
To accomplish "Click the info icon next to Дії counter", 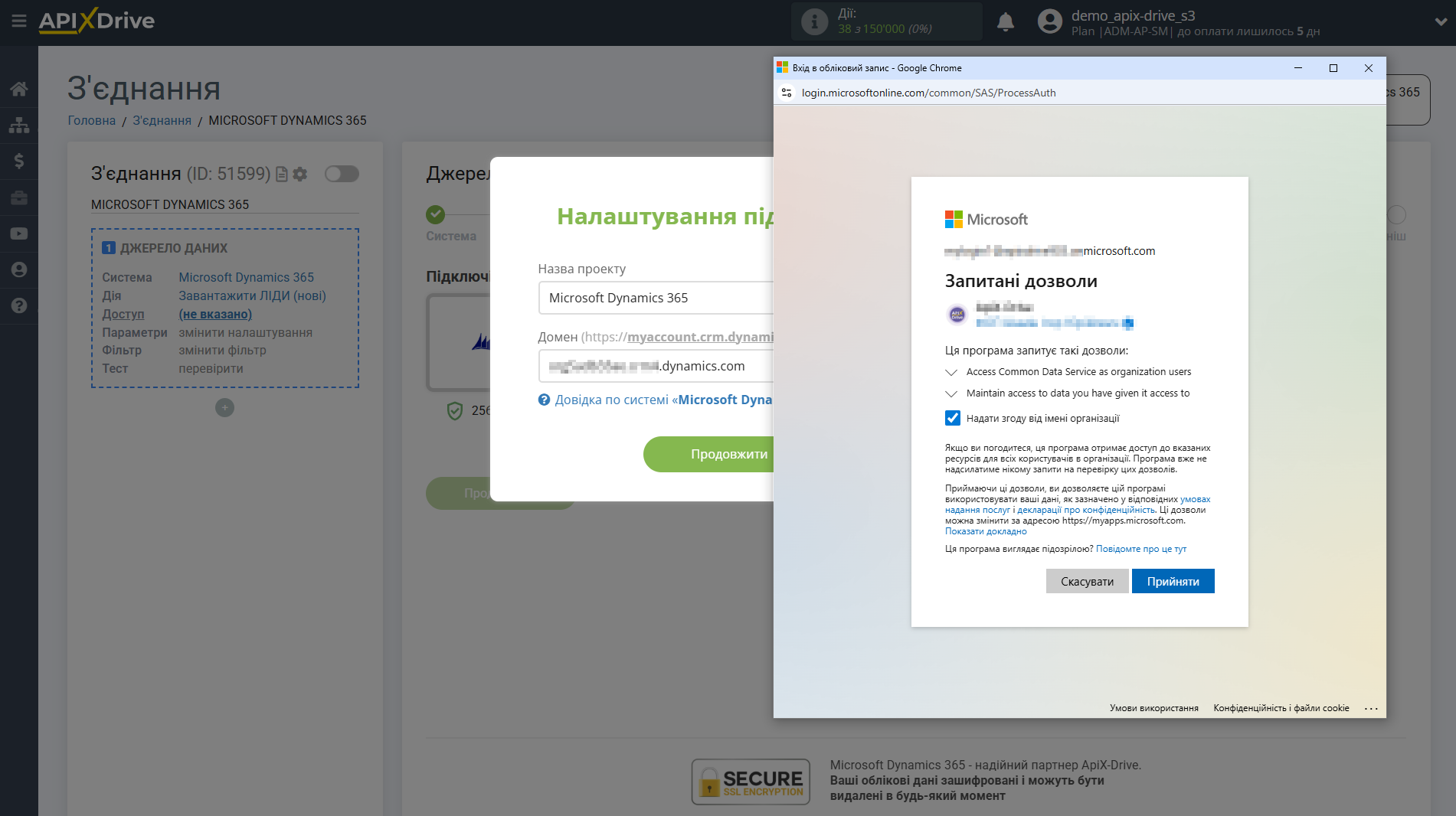I will (814, 21).
